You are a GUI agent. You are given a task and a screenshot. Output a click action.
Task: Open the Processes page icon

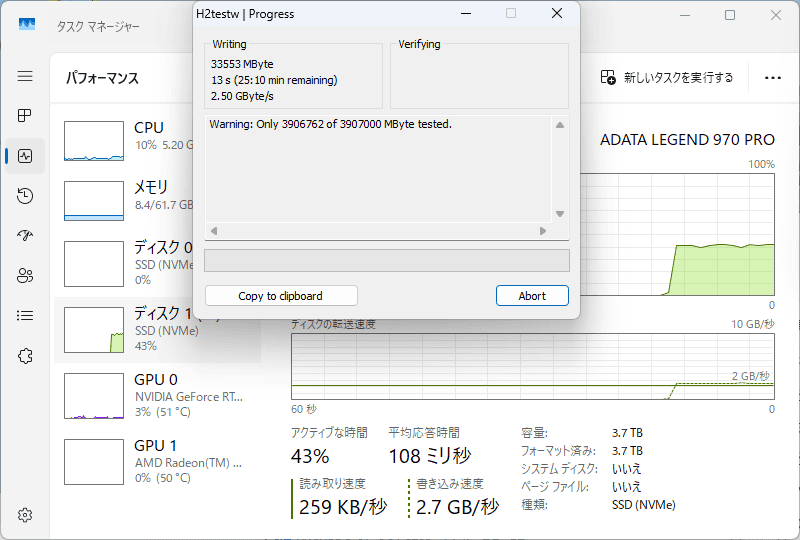coord(25,116)
